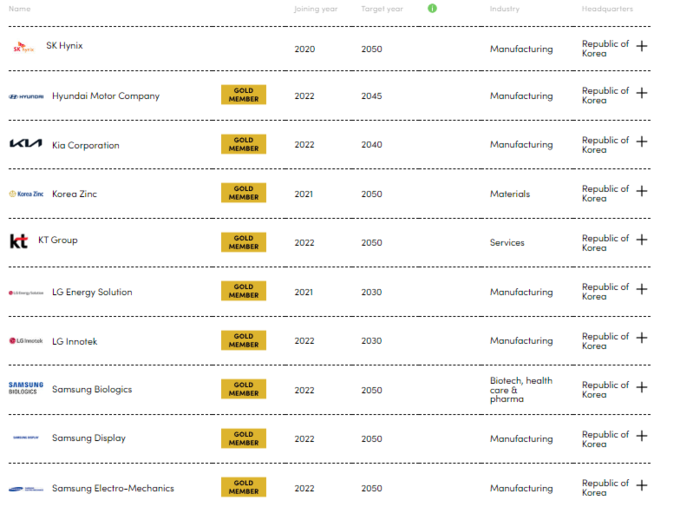Expand the SK Hynix row with plus
Viewport: 680px width, 507px height.
[642, 46]
